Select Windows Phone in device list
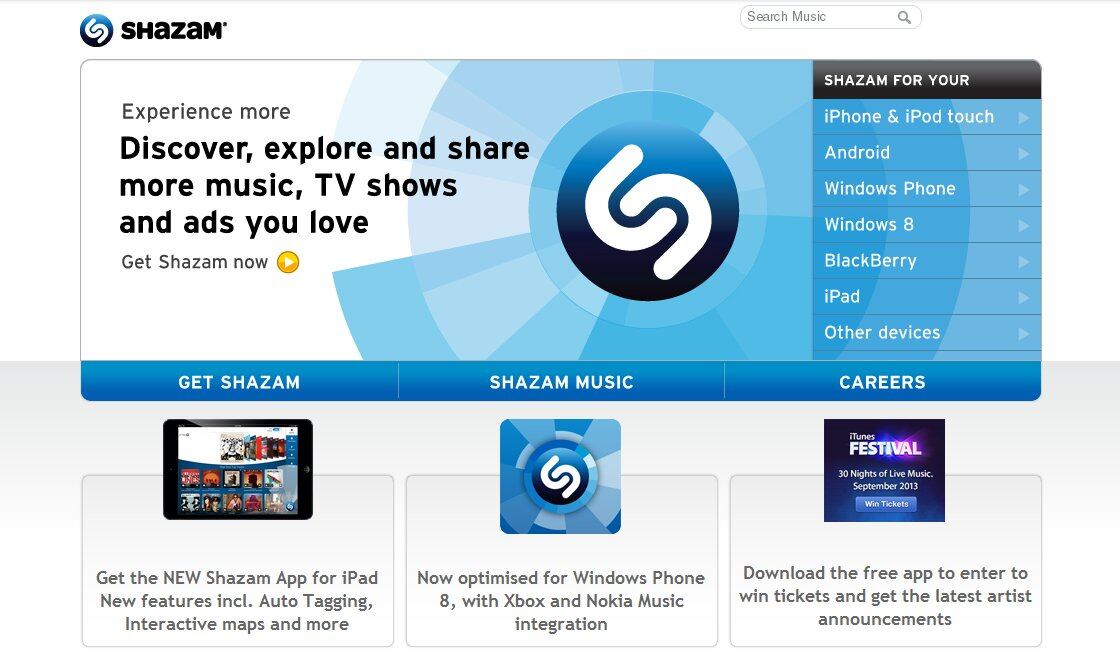 926,189
